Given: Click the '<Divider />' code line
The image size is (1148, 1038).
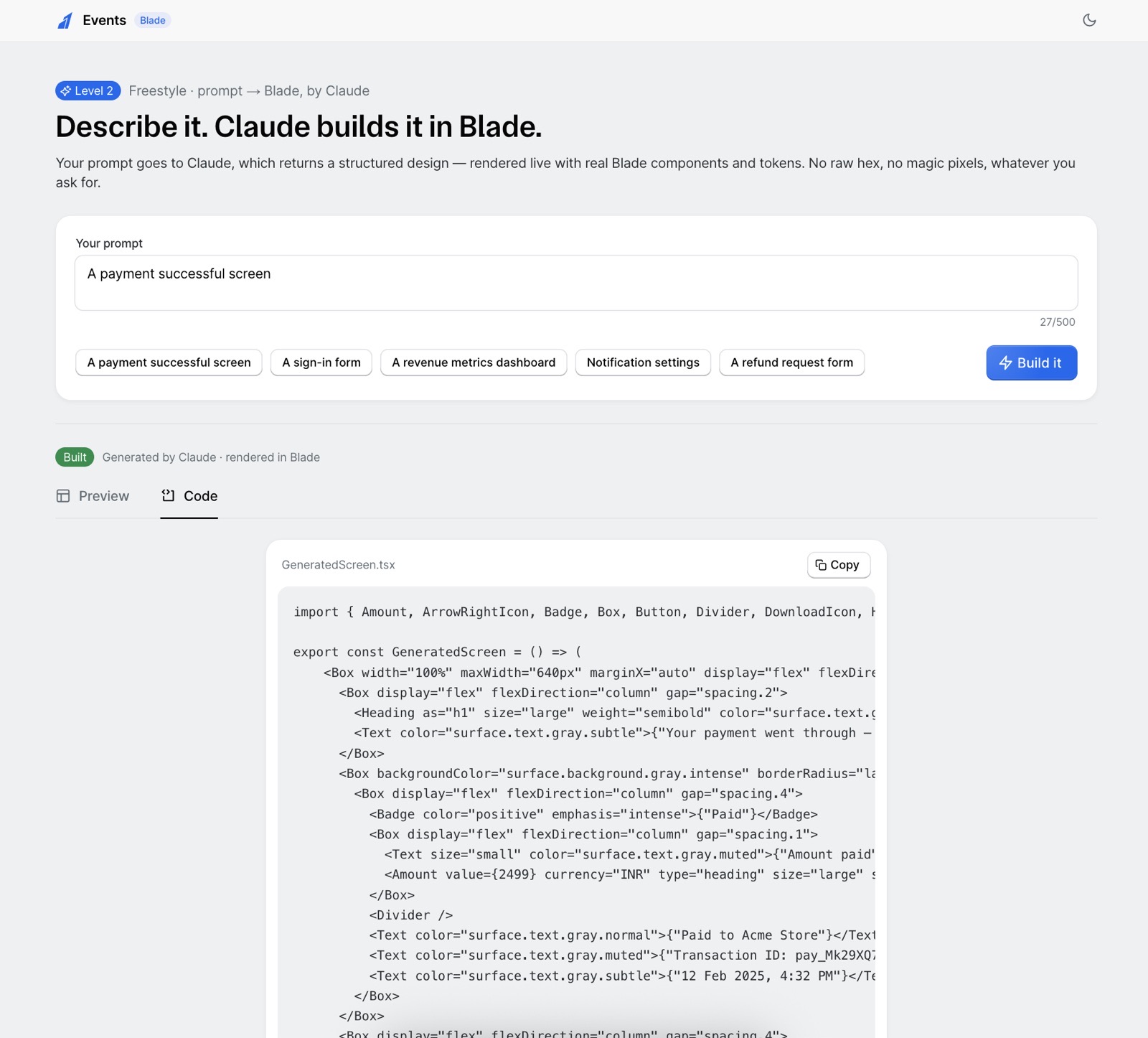Looking at the screenshot, I should 410,915.
